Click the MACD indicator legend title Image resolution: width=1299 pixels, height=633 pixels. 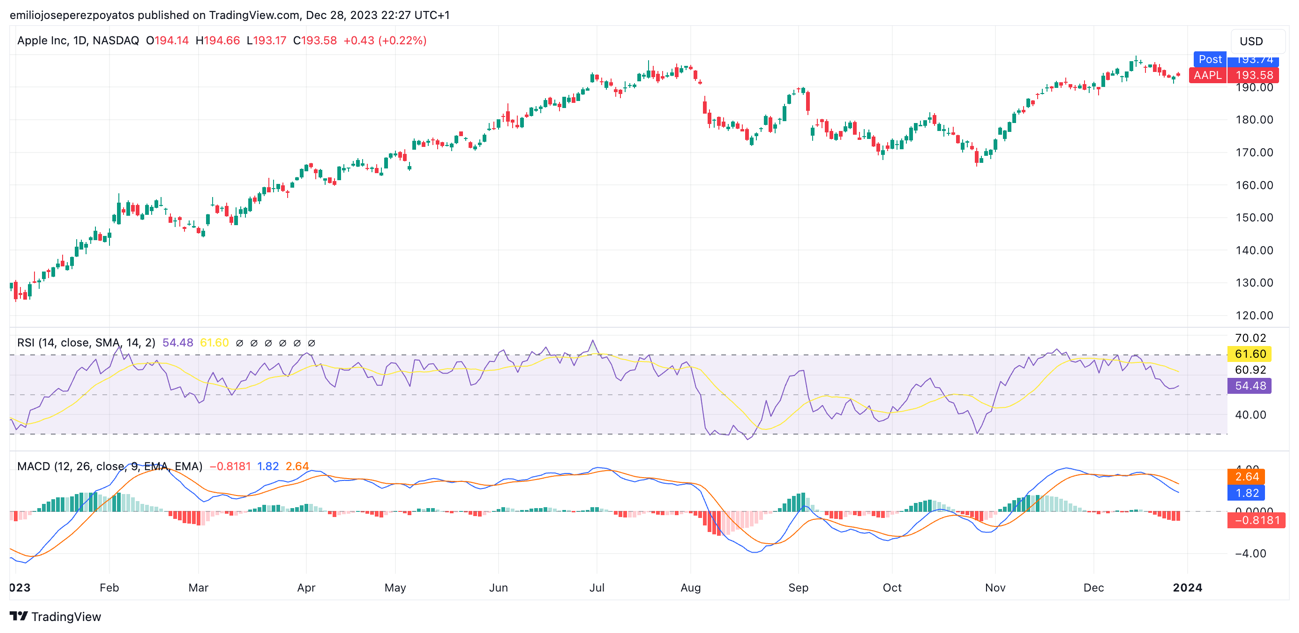click(x=110, y=467)
